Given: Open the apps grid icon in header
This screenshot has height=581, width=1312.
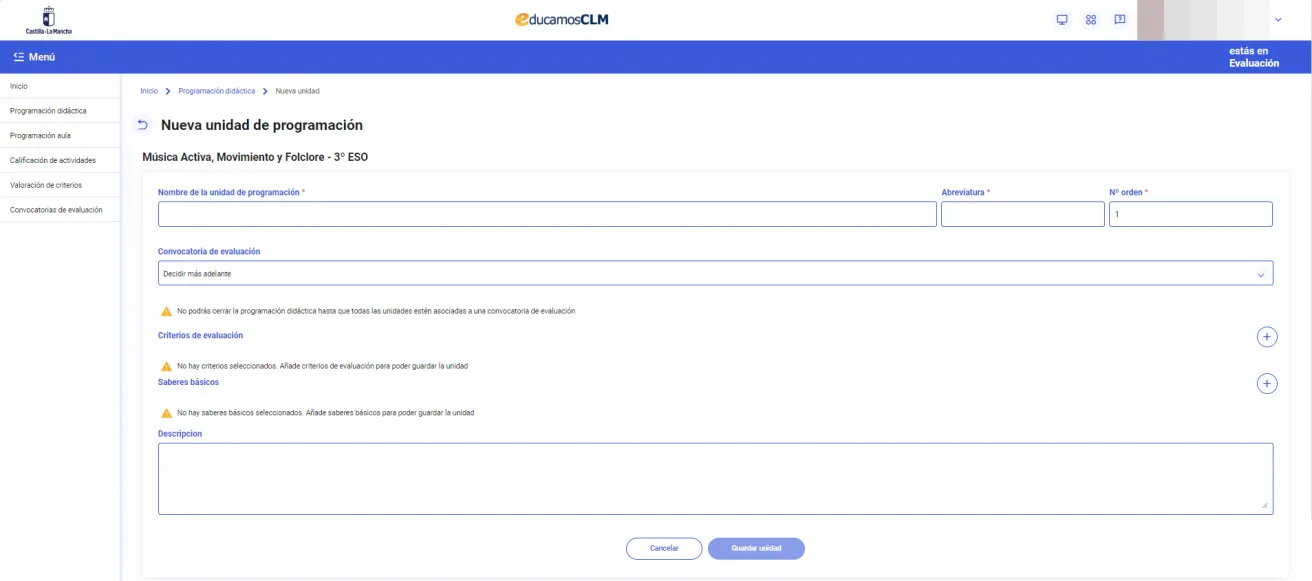Looking at the screenshot, I should (1091, 20).
